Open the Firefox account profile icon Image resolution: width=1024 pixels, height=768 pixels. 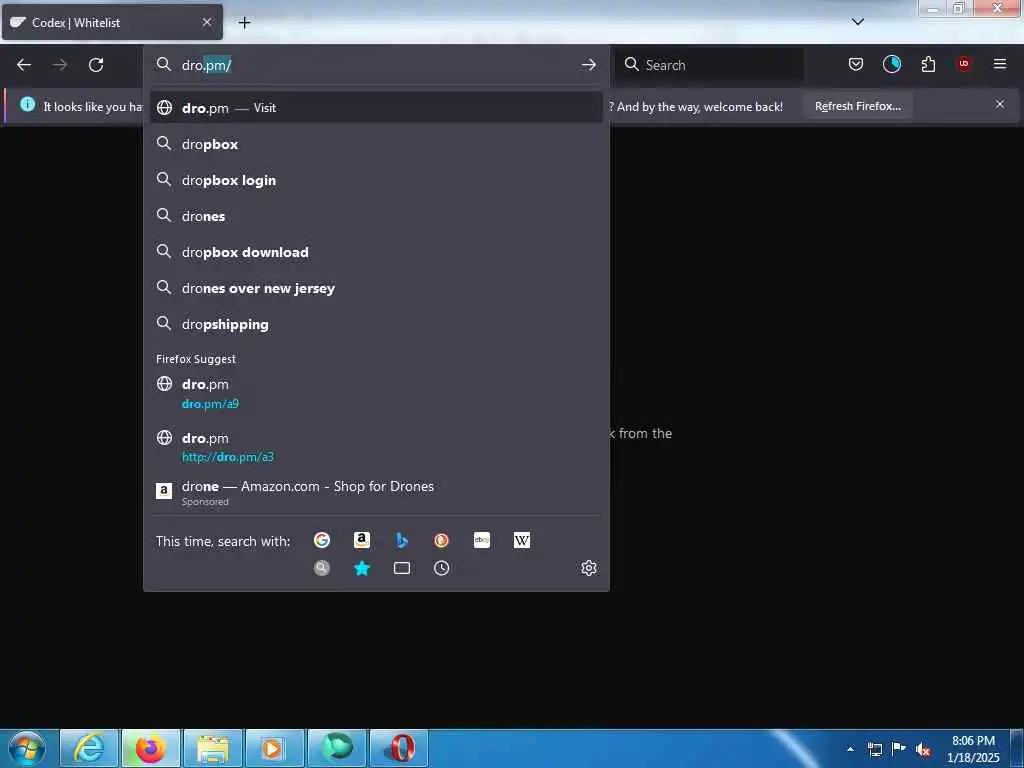891,64
